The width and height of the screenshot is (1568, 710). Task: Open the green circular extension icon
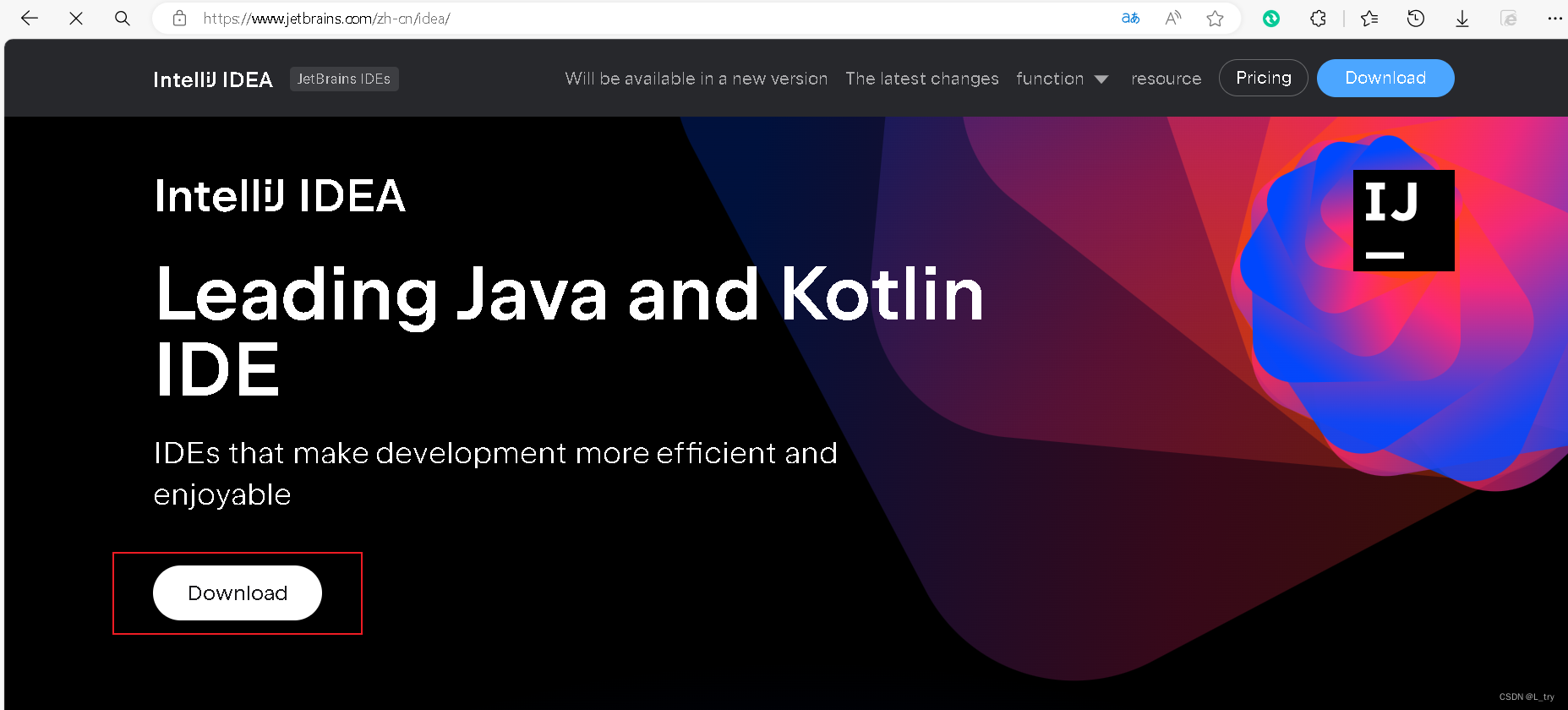[1271, 19]
